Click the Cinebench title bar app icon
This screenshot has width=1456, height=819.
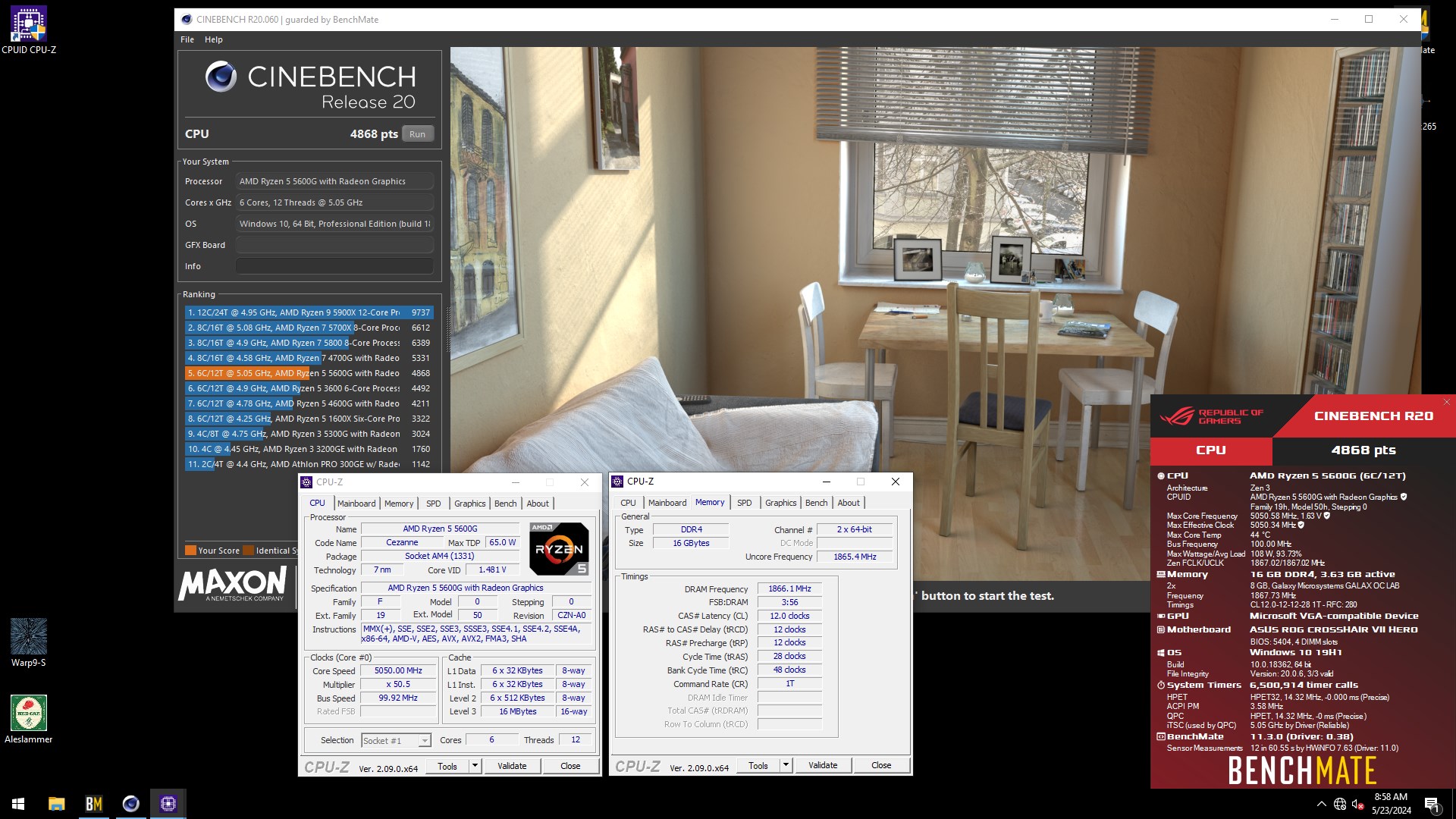tap(187, 20)
